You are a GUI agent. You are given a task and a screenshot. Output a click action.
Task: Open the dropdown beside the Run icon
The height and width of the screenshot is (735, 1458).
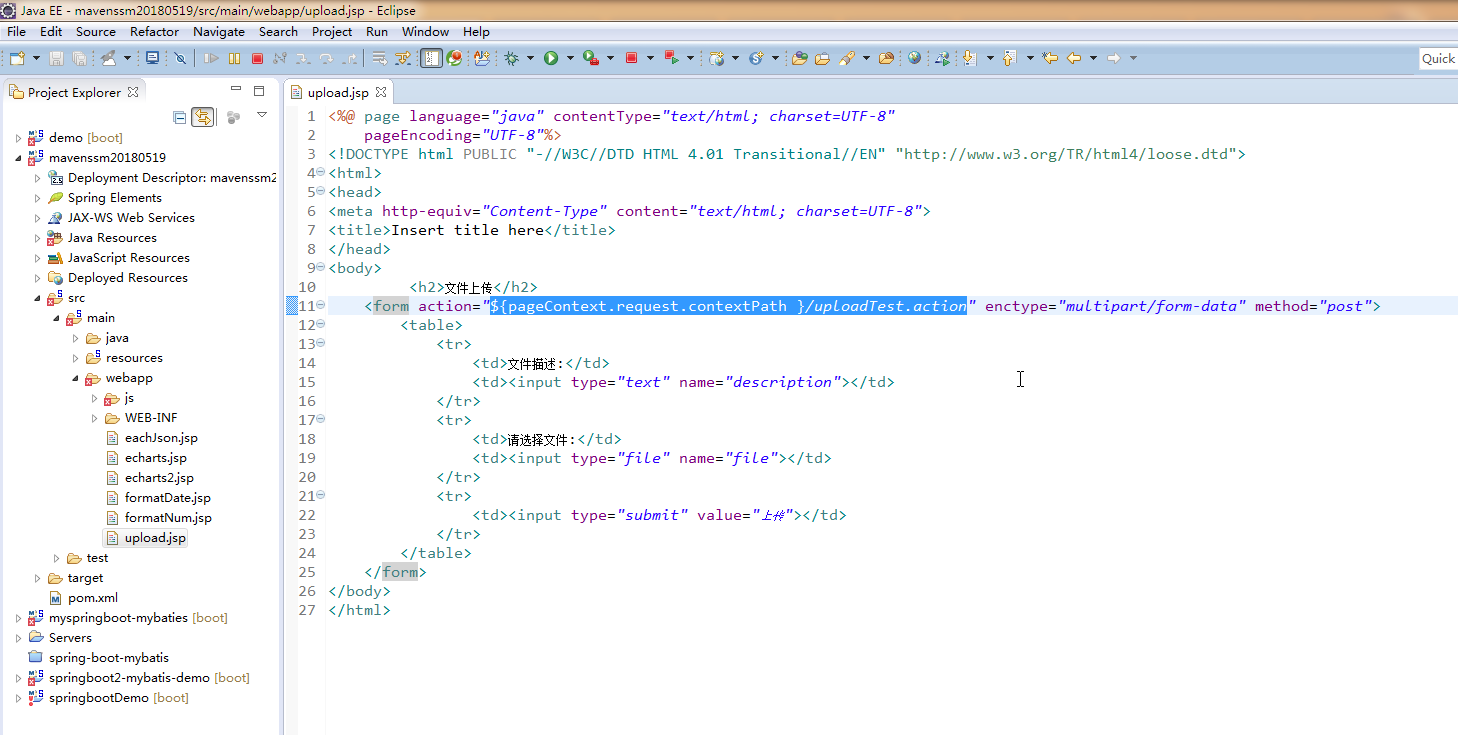[x=570, y=58]
